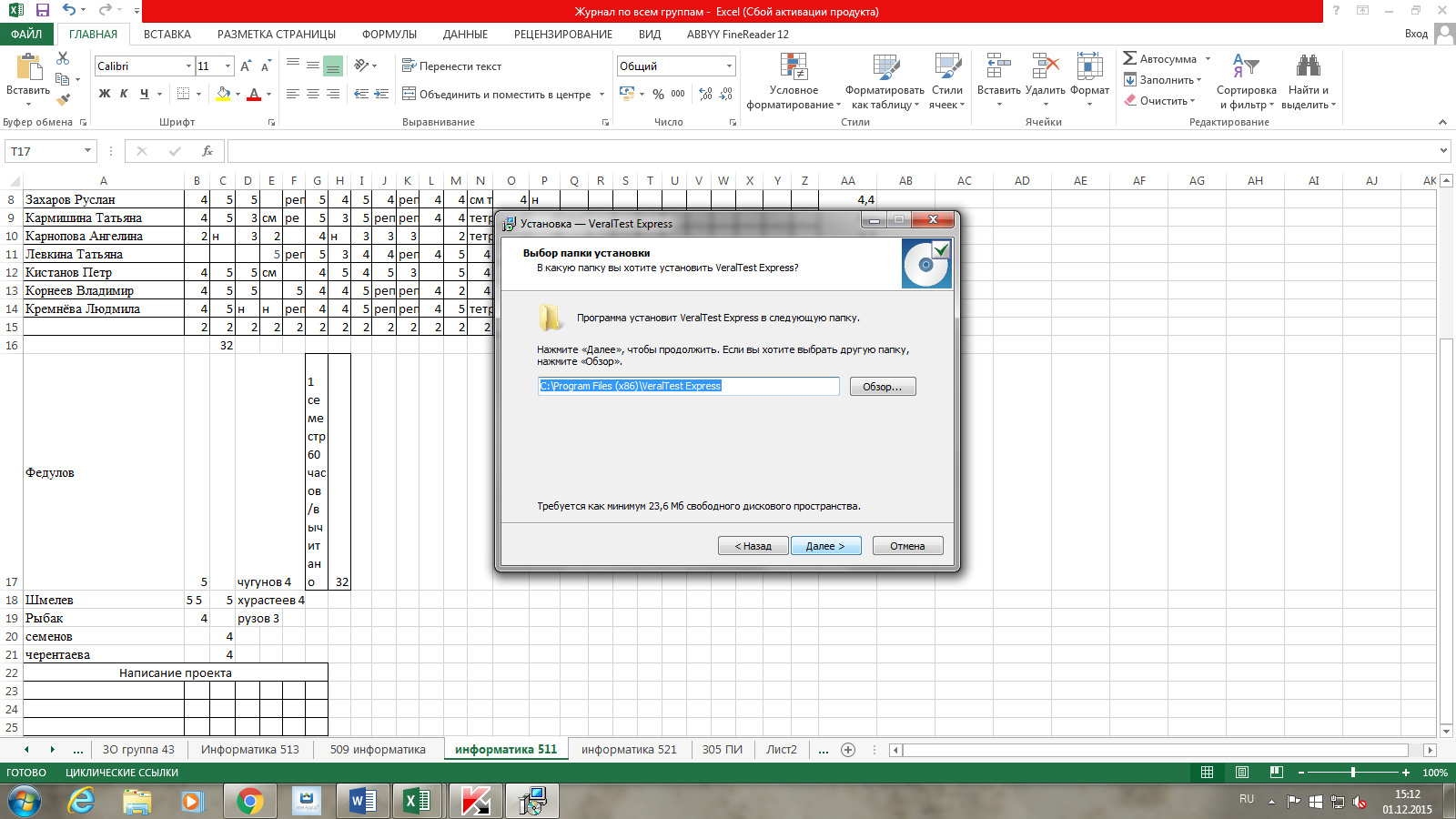The width and height of the screenshot is (1456, 819).
Task: Switch to РАЗМЕТКА СТРАНИЦЫ tab
Action: click(x=277, y=35)
